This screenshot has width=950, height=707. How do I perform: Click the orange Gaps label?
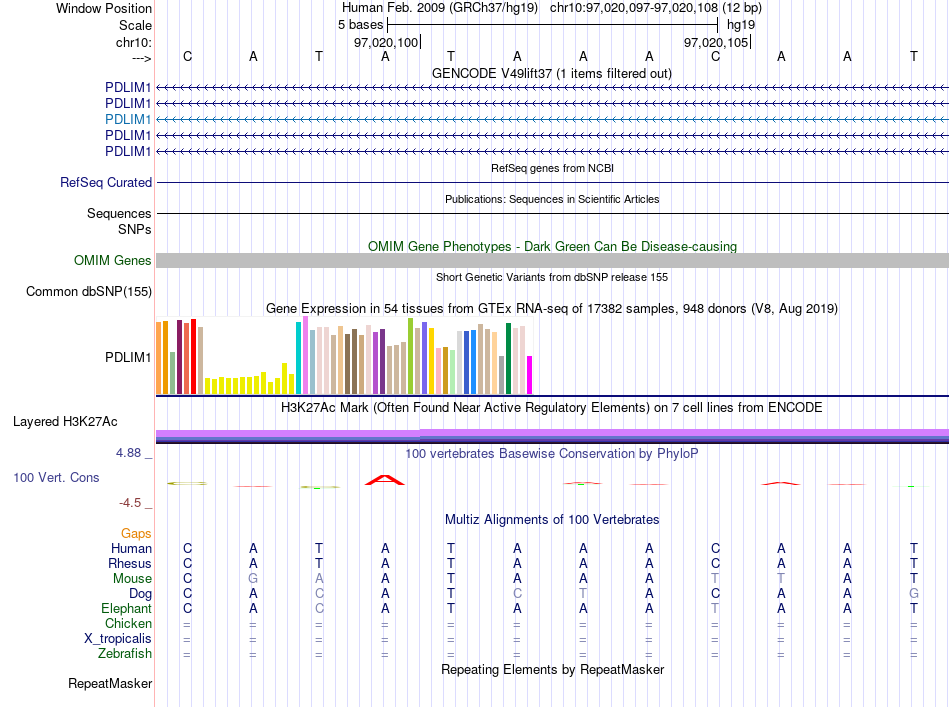click(x=136, y=533)
